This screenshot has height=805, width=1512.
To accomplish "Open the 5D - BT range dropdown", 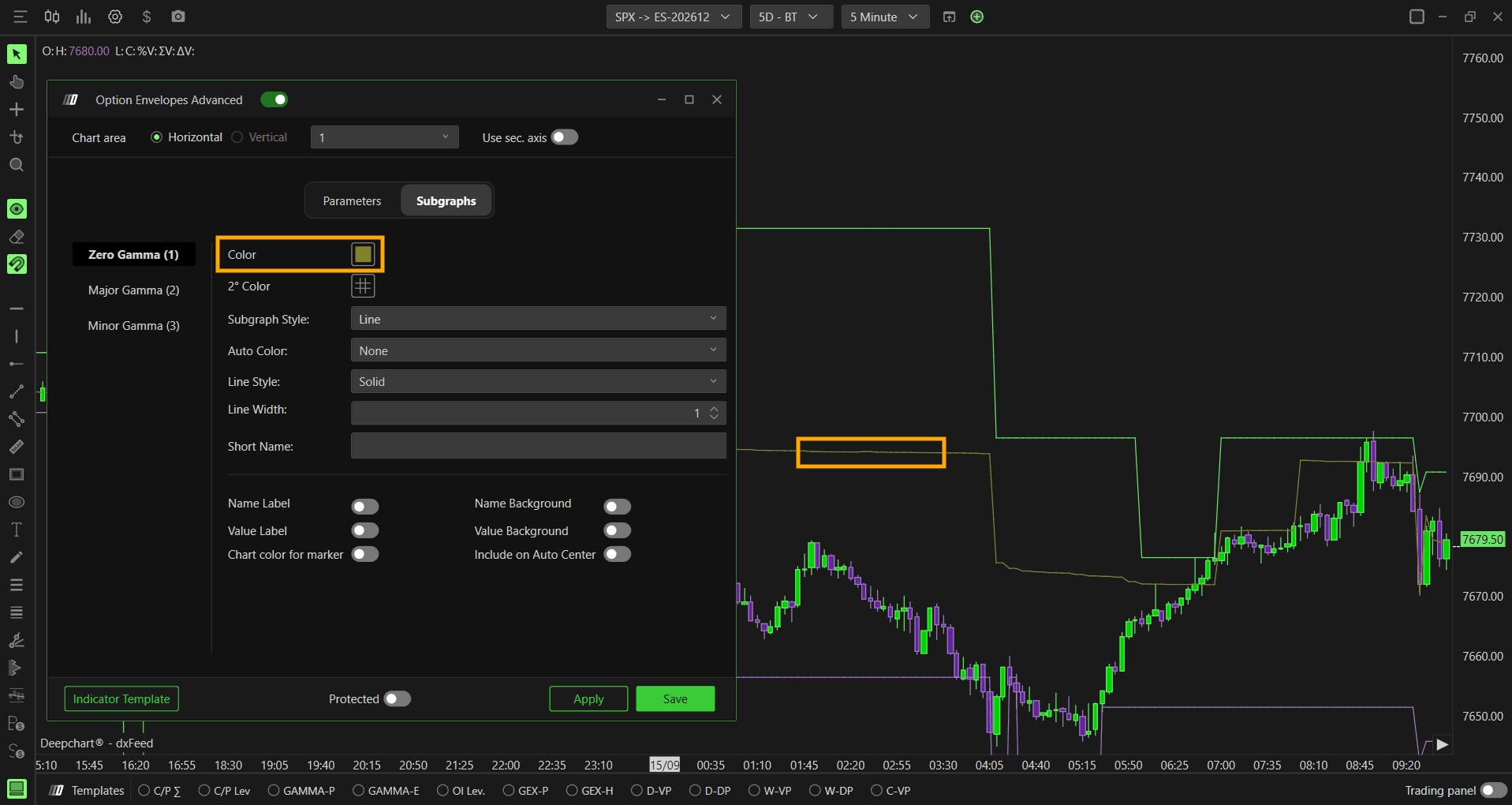I will (x=791, y=17).
